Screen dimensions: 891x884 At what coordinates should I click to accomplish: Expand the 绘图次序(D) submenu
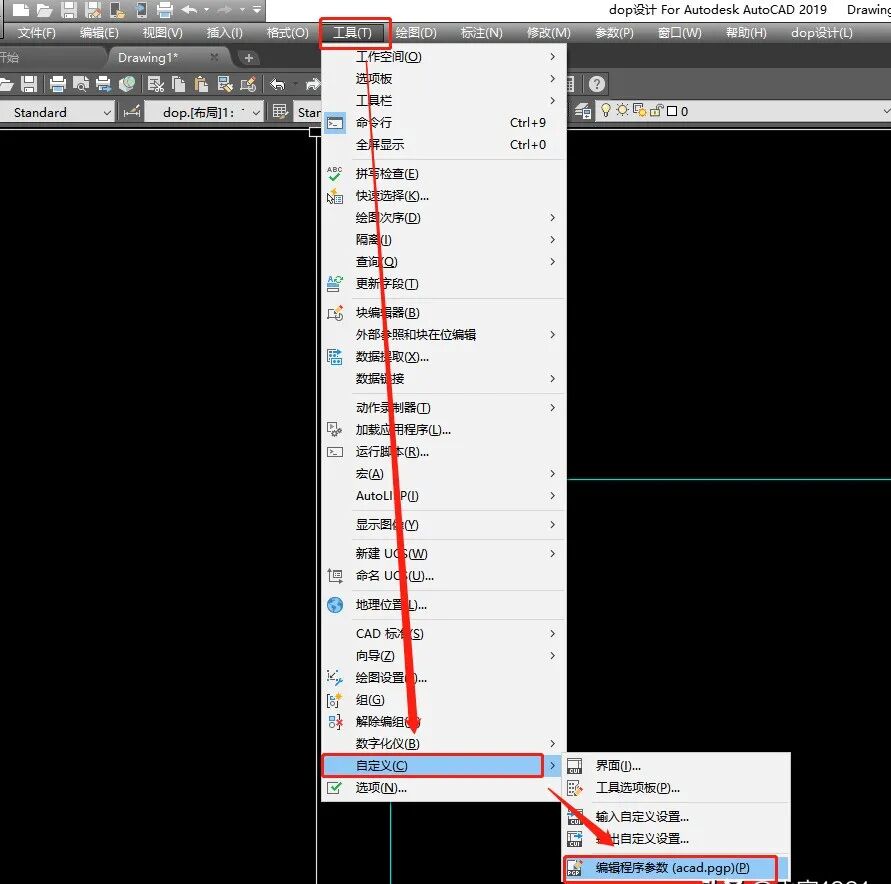coord(444,218)
